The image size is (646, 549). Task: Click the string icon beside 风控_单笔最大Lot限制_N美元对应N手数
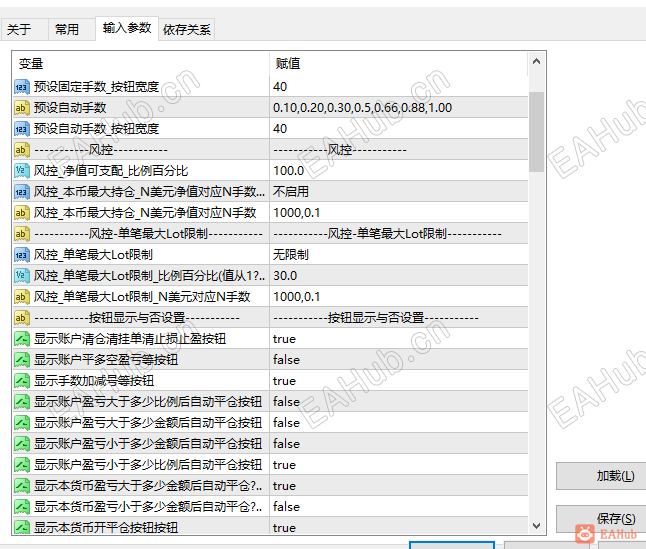pyautogui.click(x=21, y=297)
